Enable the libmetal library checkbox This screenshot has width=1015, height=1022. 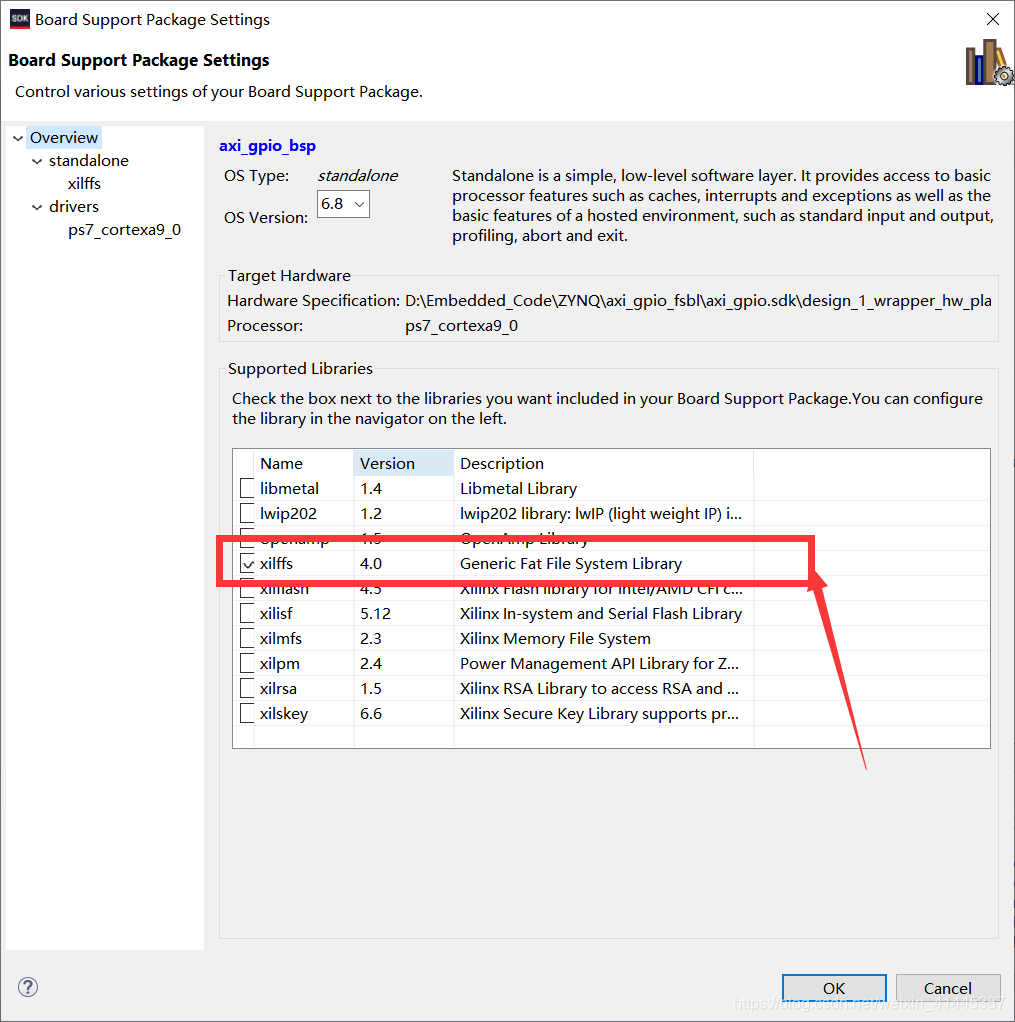(247, 488)
